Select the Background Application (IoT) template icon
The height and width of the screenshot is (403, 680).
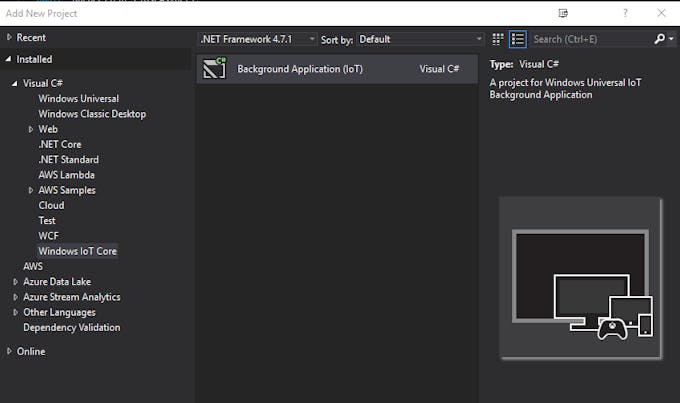point(215,69)
